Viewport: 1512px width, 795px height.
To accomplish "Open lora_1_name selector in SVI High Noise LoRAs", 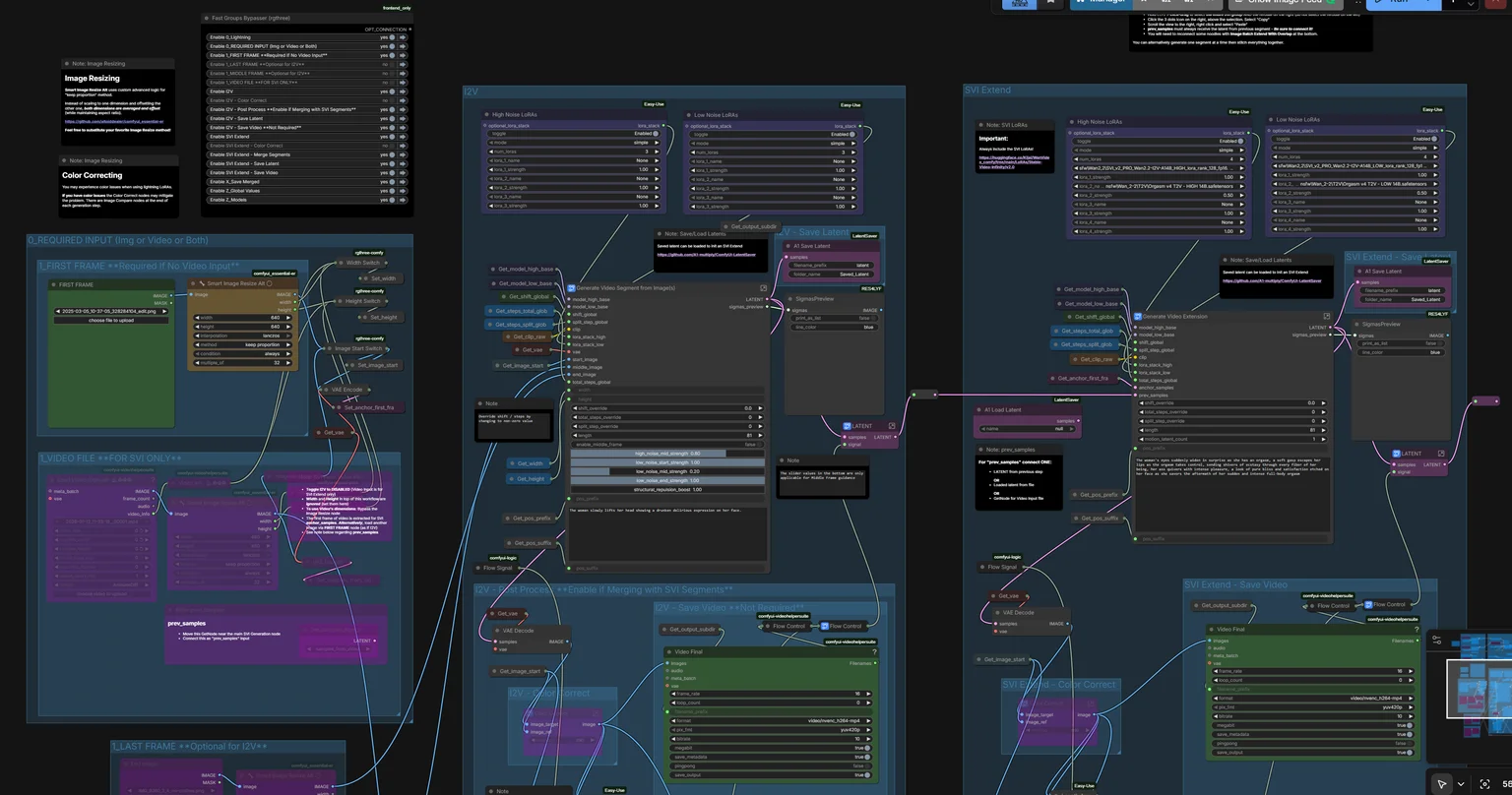I will pos(1159,168).
